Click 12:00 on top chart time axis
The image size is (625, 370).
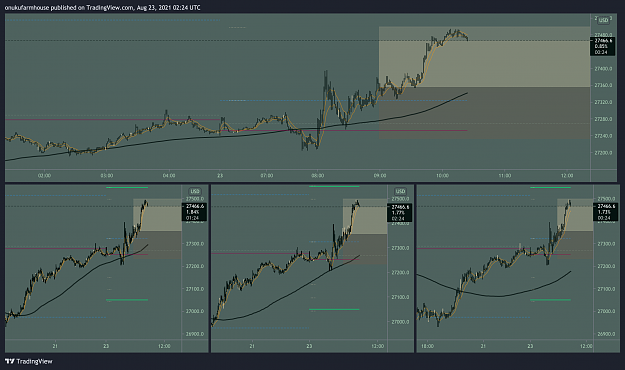pyautogui.click(x=567, y=175)
